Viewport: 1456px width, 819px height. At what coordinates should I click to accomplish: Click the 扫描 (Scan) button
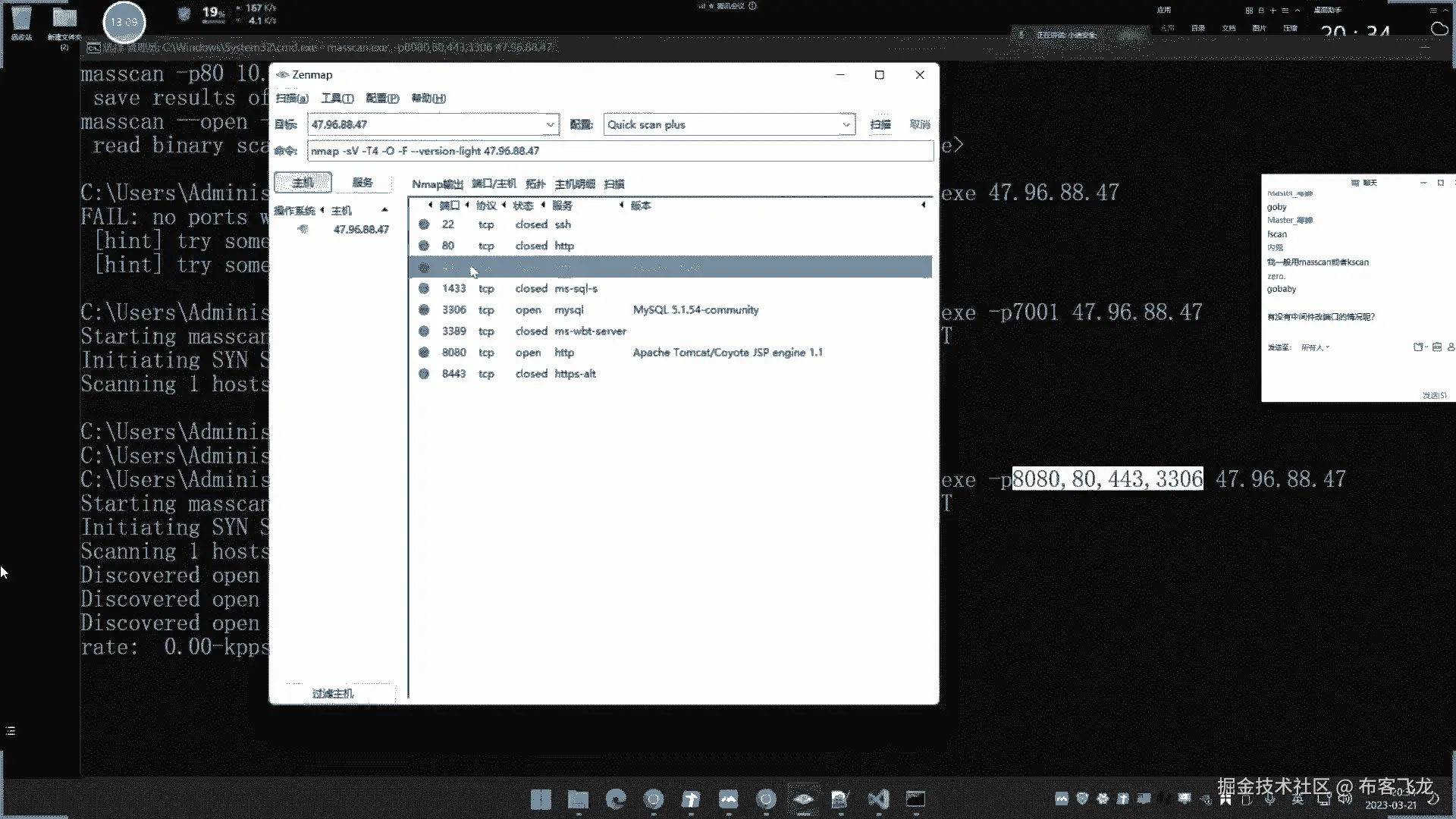coord(880,124)
